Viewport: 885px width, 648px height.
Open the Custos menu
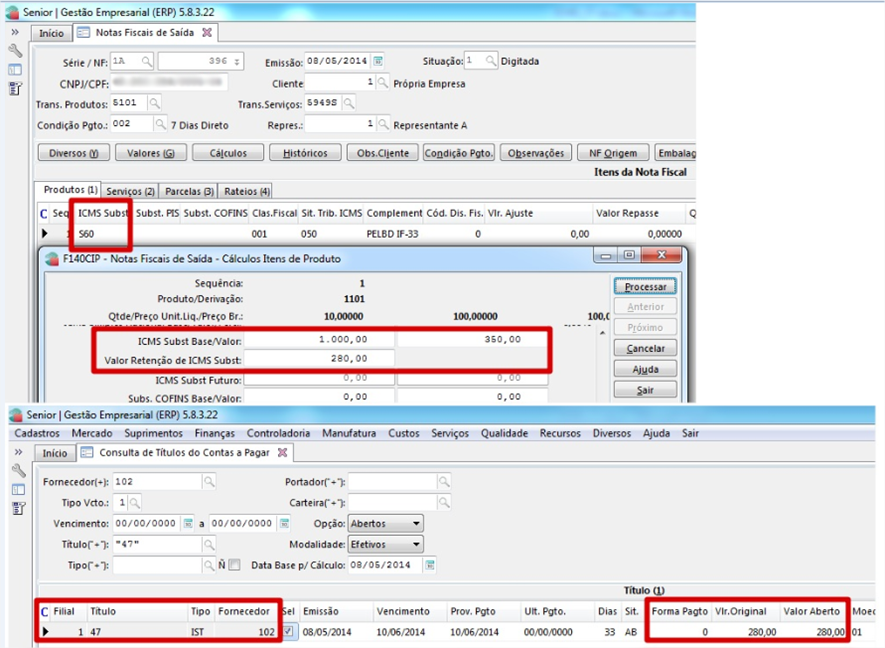pyautogui.click(x=404, y=433)
